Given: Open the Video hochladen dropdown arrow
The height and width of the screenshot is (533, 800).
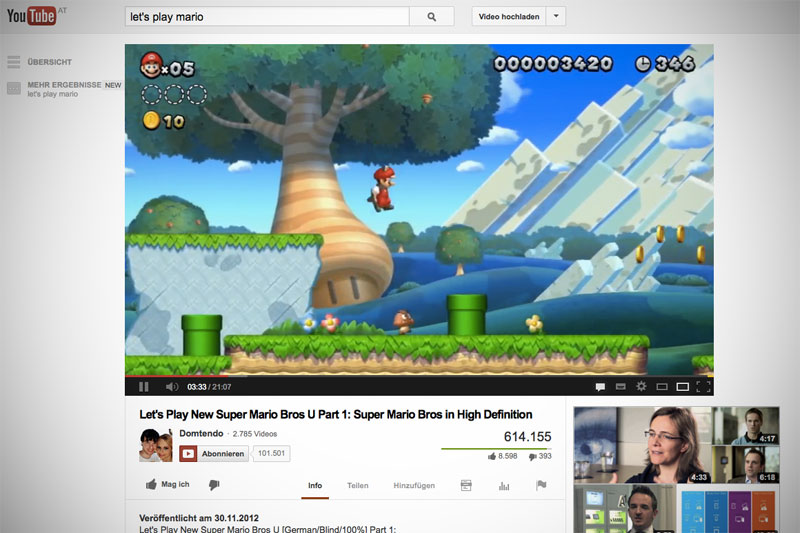Looking at the screenshot, I should point(556,16).
